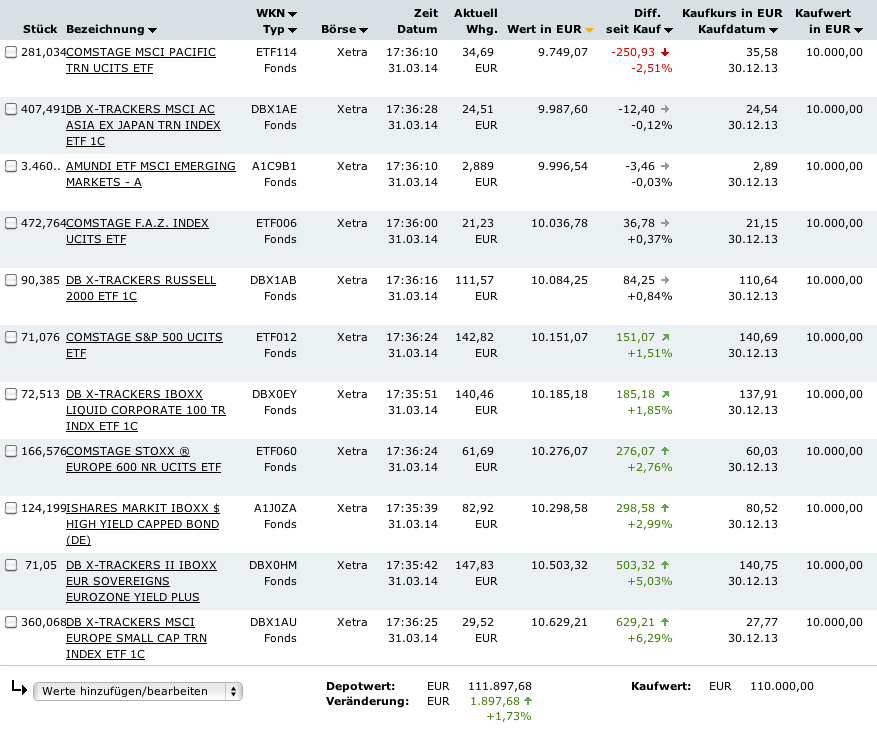
Task: Open COMSTAGE MSCI PACIFIC TRN UCITS ETF link
Action: [x=140, y=60]
